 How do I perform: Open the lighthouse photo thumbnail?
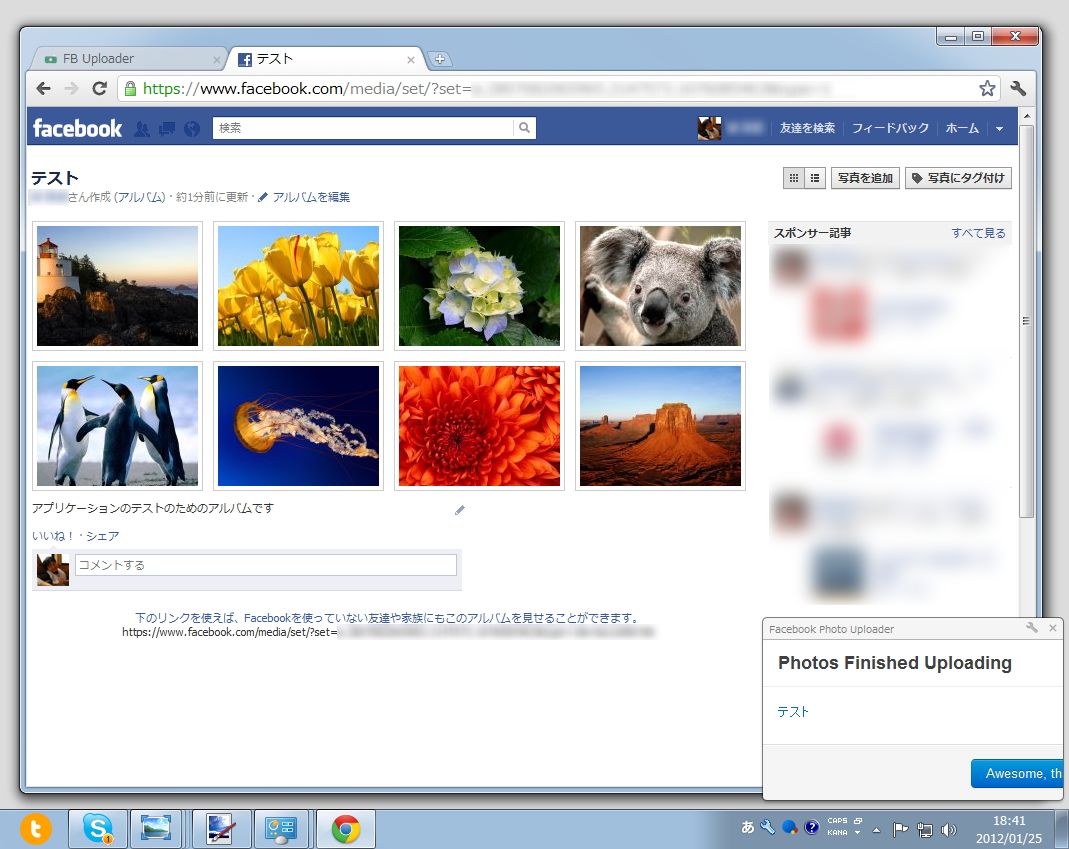117,286
